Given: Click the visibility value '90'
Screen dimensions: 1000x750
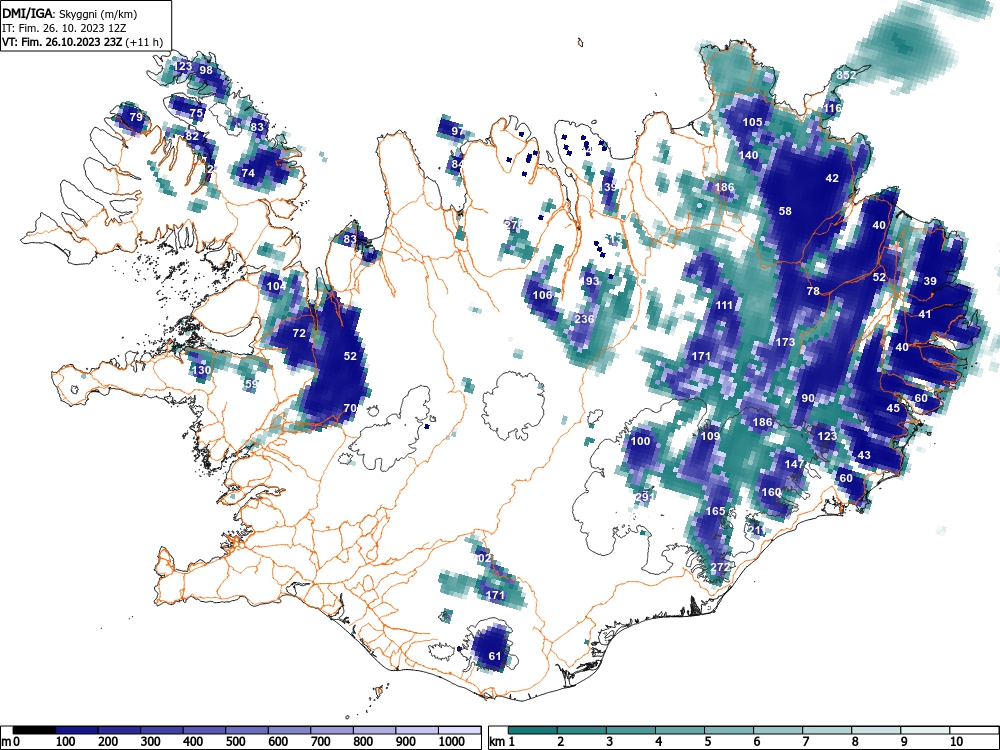Looking at the screenshot, I should click(808, 398).
